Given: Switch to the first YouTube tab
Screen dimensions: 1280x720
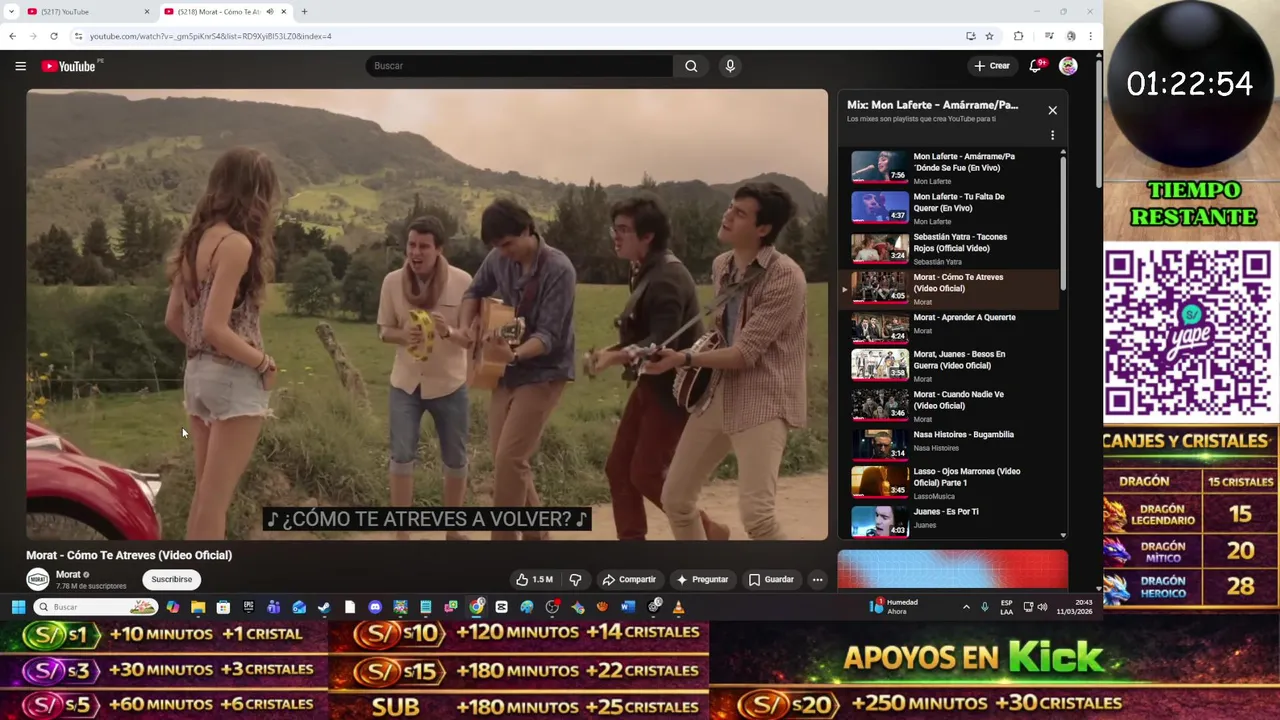Looking at the screenshot, I should [86, 11].
